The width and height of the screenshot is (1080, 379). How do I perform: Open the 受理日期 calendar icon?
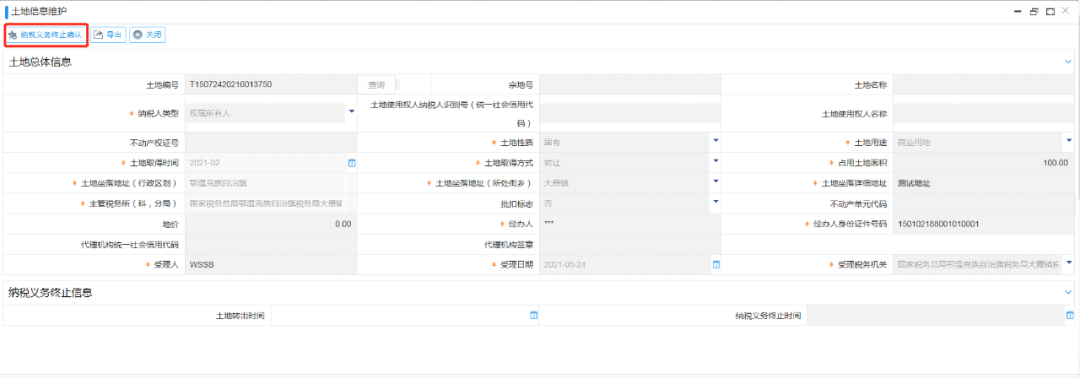[x=716, y=265]
